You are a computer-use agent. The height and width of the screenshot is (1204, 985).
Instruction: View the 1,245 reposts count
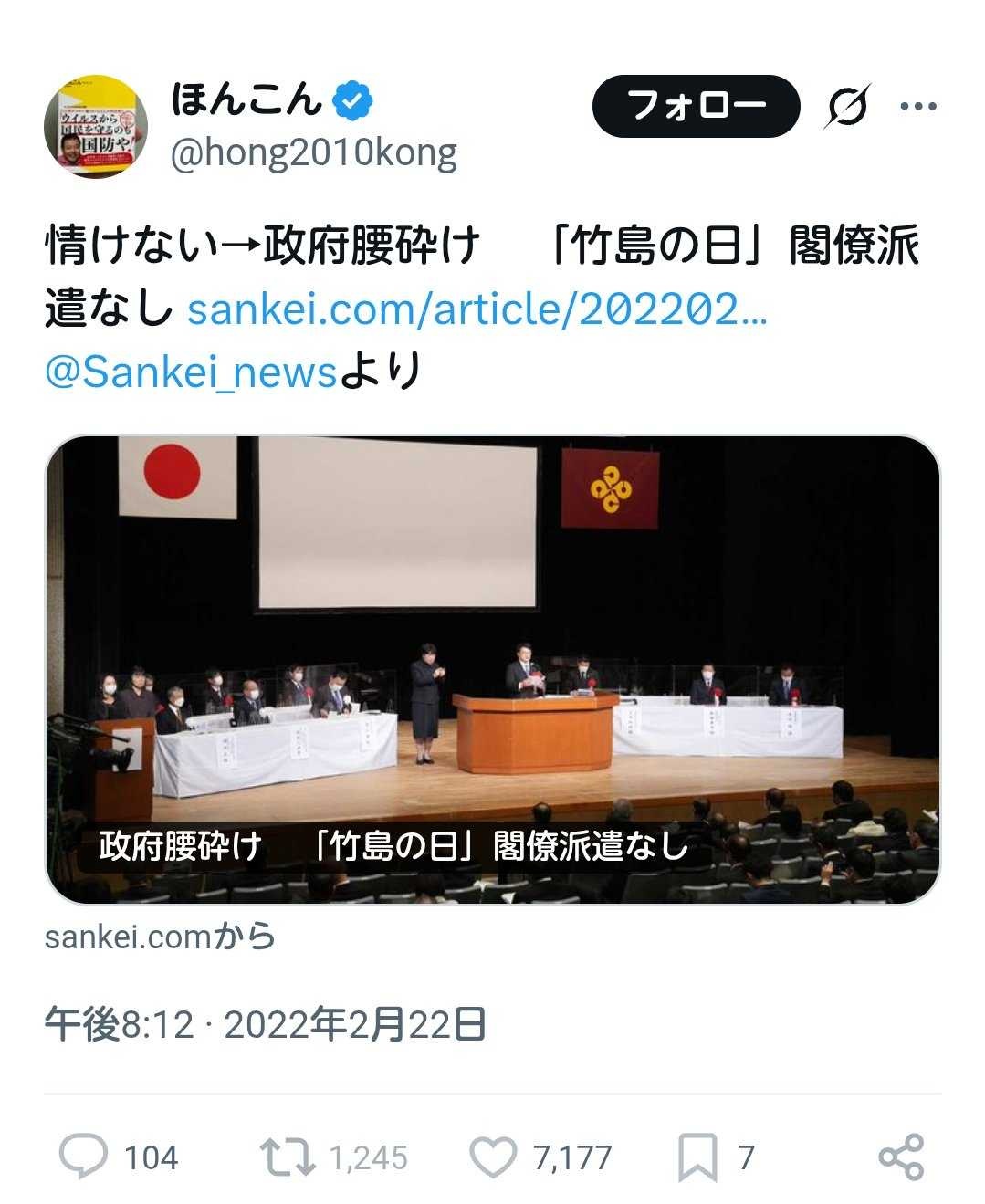click(x=368, y=1158)
